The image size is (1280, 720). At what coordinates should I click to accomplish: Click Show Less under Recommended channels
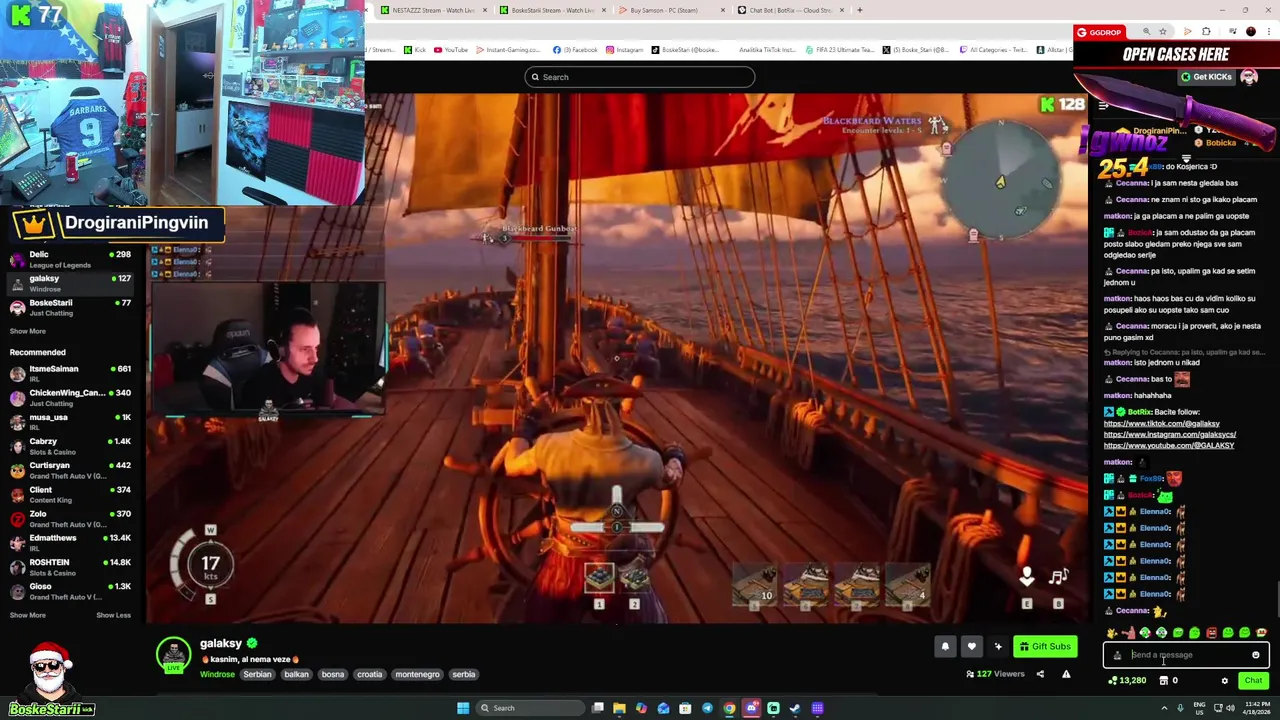pyautogui.click(x=113, y=615)
